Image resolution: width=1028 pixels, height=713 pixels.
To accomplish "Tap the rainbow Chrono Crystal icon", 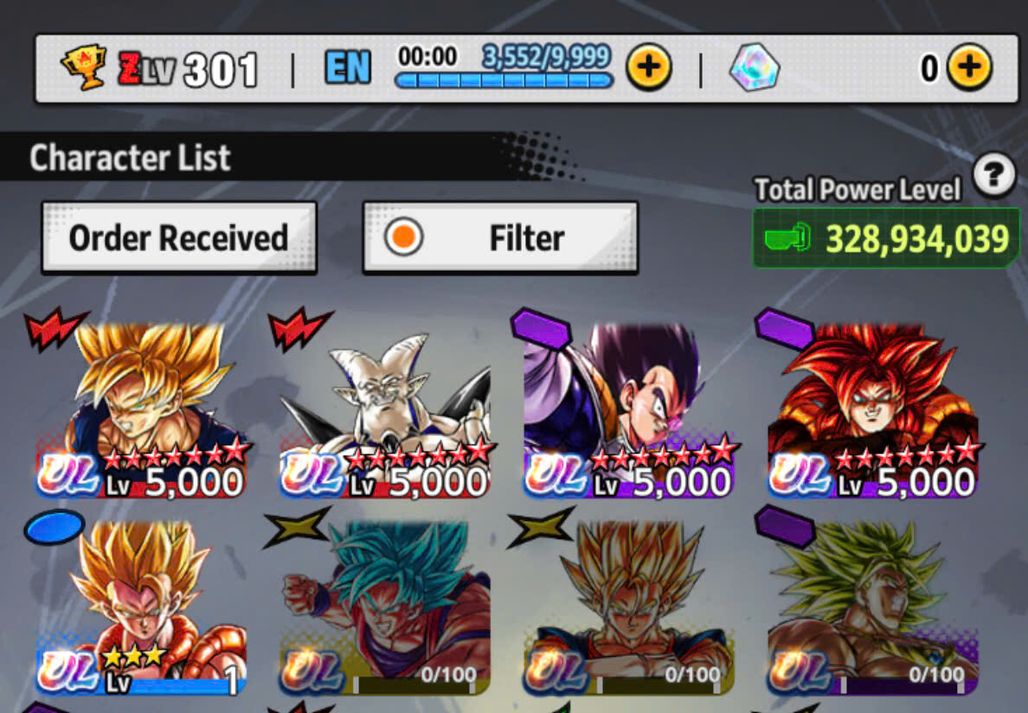I will pyautogui.click(x=754, y=67).
